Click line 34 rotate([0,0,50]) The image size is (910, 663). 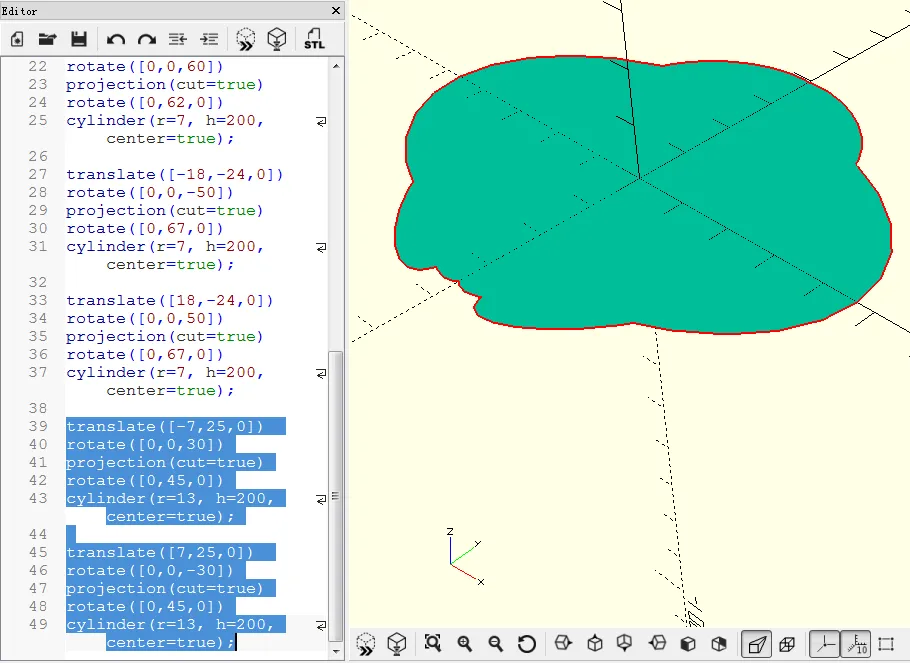pos(145,318)
